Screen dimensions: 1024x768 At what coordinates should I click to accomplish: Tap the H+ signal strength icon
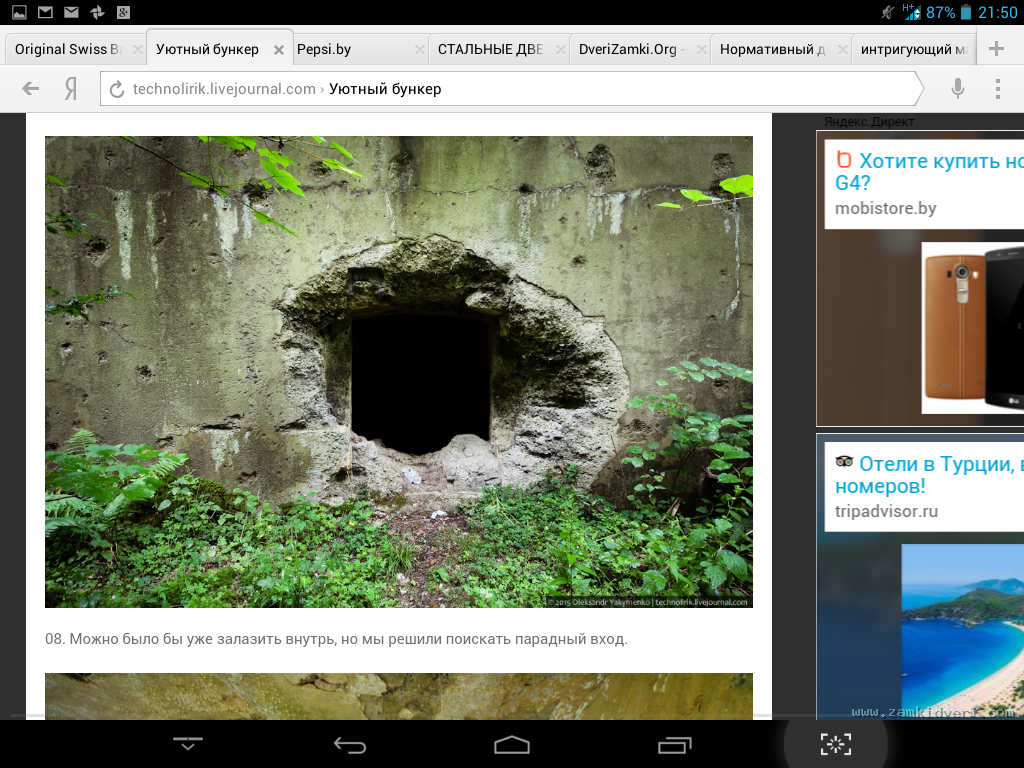[x=912, y=12]
